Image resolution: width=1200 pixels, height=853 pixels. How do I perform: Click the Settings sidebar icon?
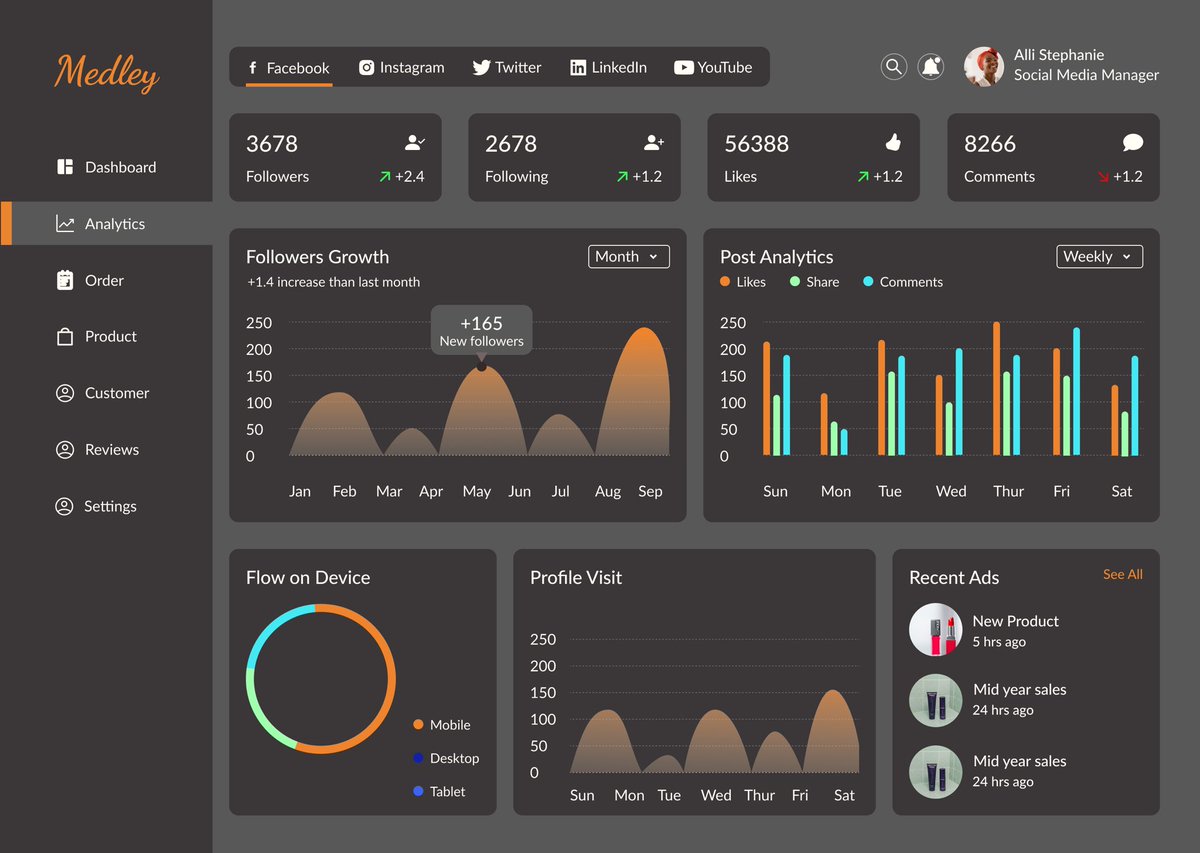pos(64,506)
